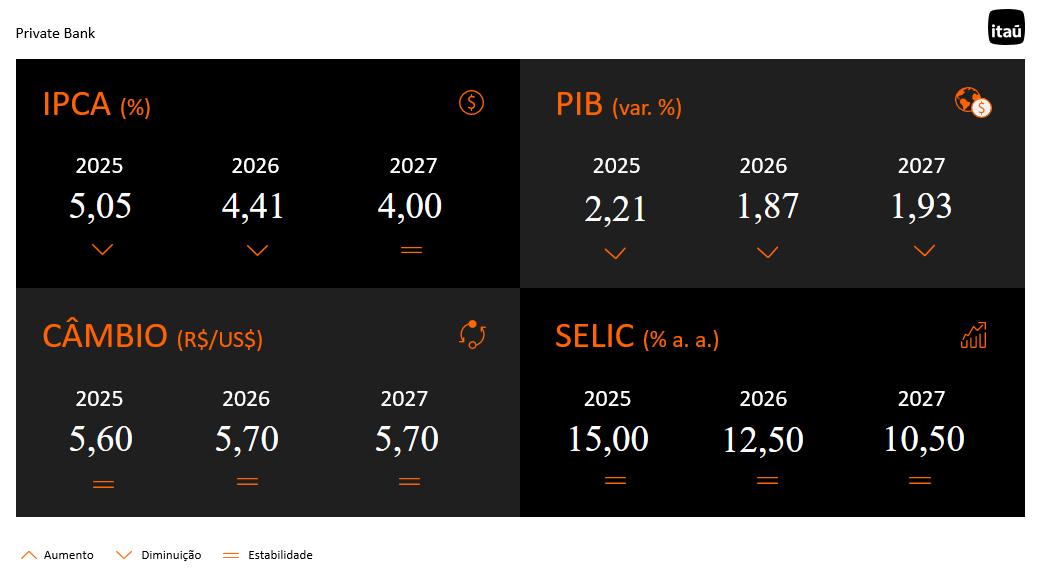The image size is (1042, 574).
Task: Click the Estabilidade legend icon
Action: point(231,555)
